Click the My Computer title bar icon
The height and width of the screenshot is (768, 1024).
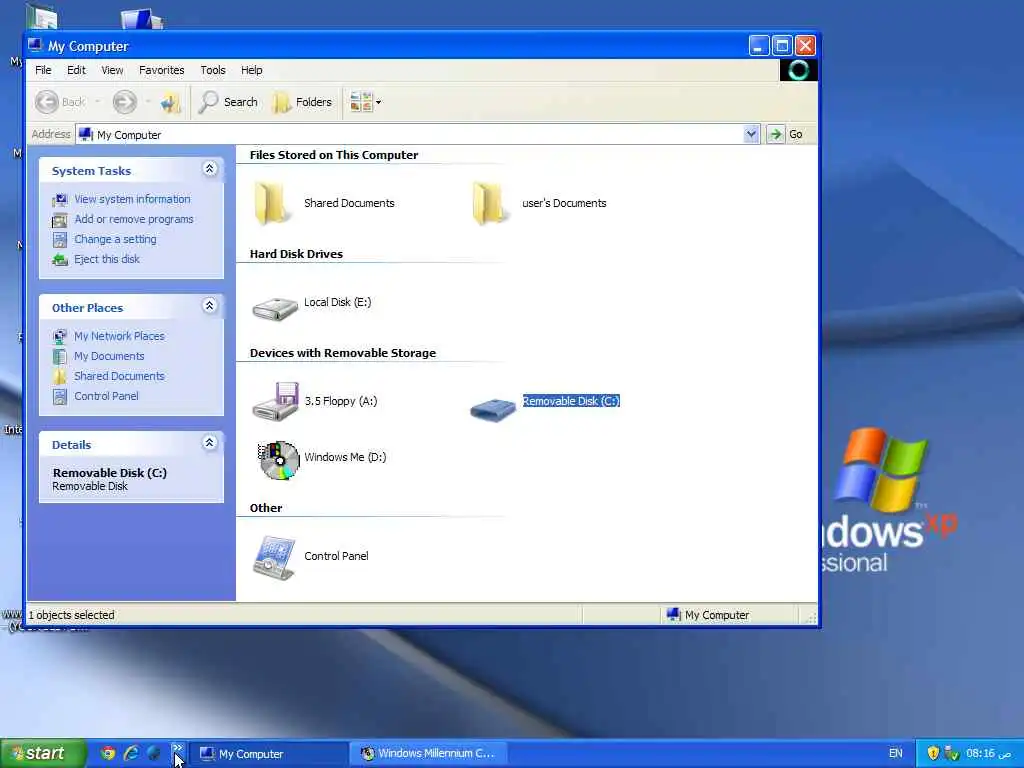tap(35, 45)
